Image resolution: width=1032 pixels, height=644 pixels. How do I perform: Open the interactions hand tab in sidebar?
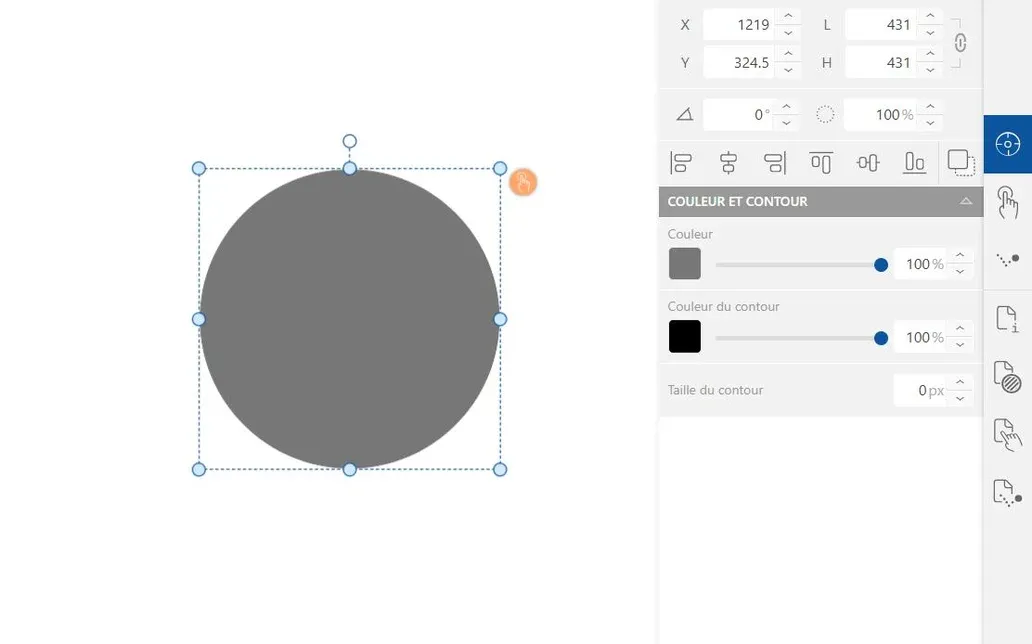pyautogui.click(x=1007, y=203)
